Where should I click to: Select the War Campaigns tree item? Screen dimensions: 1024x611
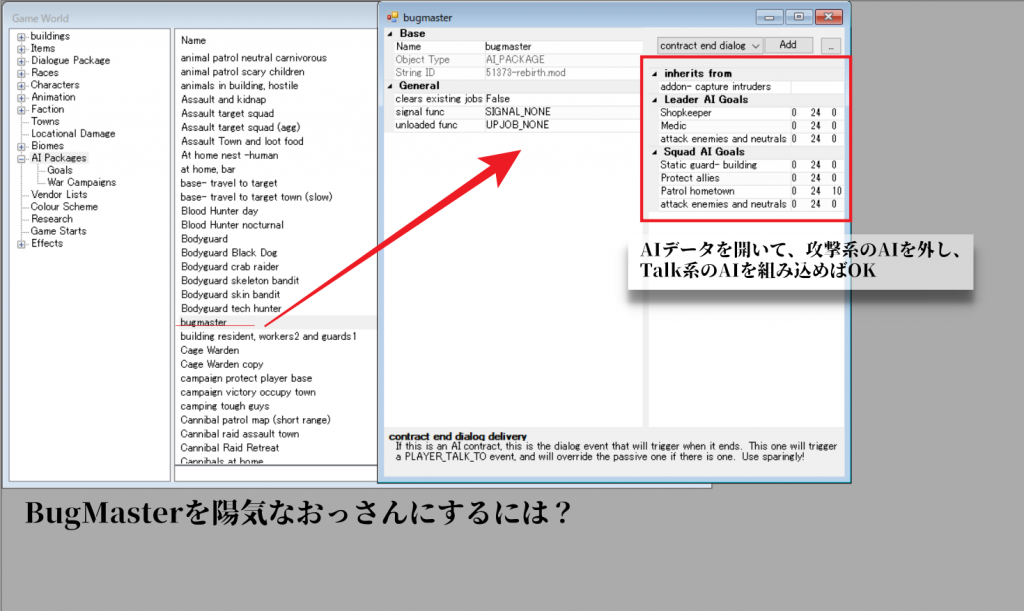(x=81, y=182)
